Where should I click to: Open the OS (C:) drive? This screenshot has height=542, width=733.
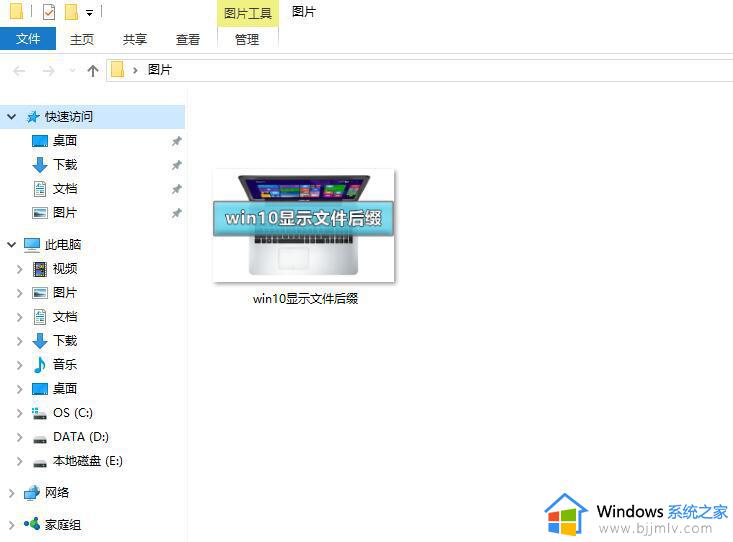click(x=73, y=412)
